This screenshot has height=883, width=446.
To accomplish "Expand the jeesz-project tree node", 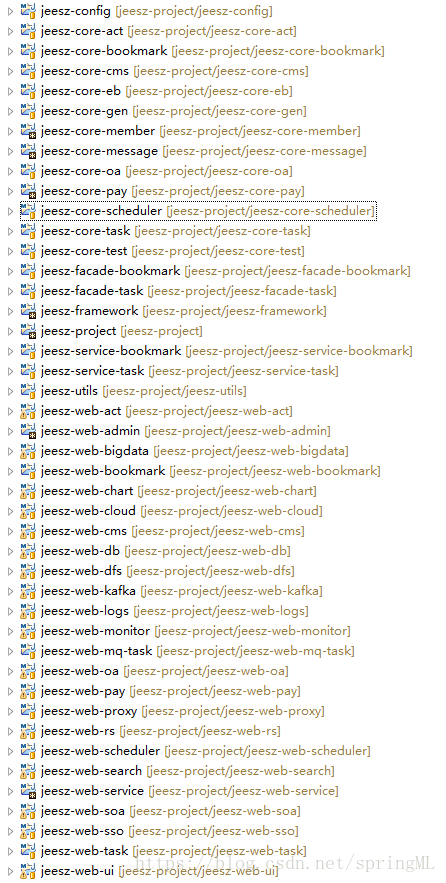I will [10, 331].
